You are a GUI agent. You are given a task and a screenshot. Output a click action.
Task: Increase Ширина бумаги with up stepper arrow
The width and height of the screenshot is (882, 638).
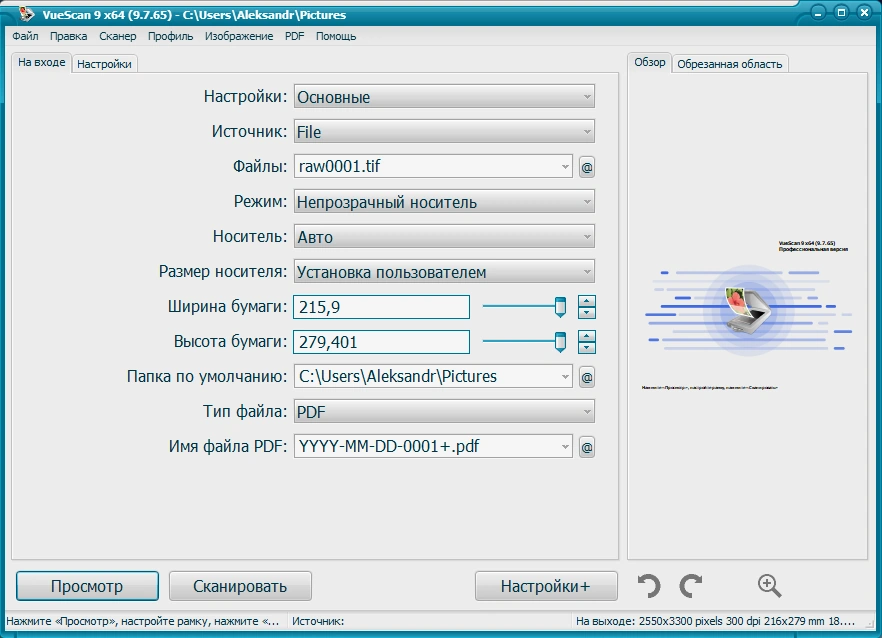[587, 302]
